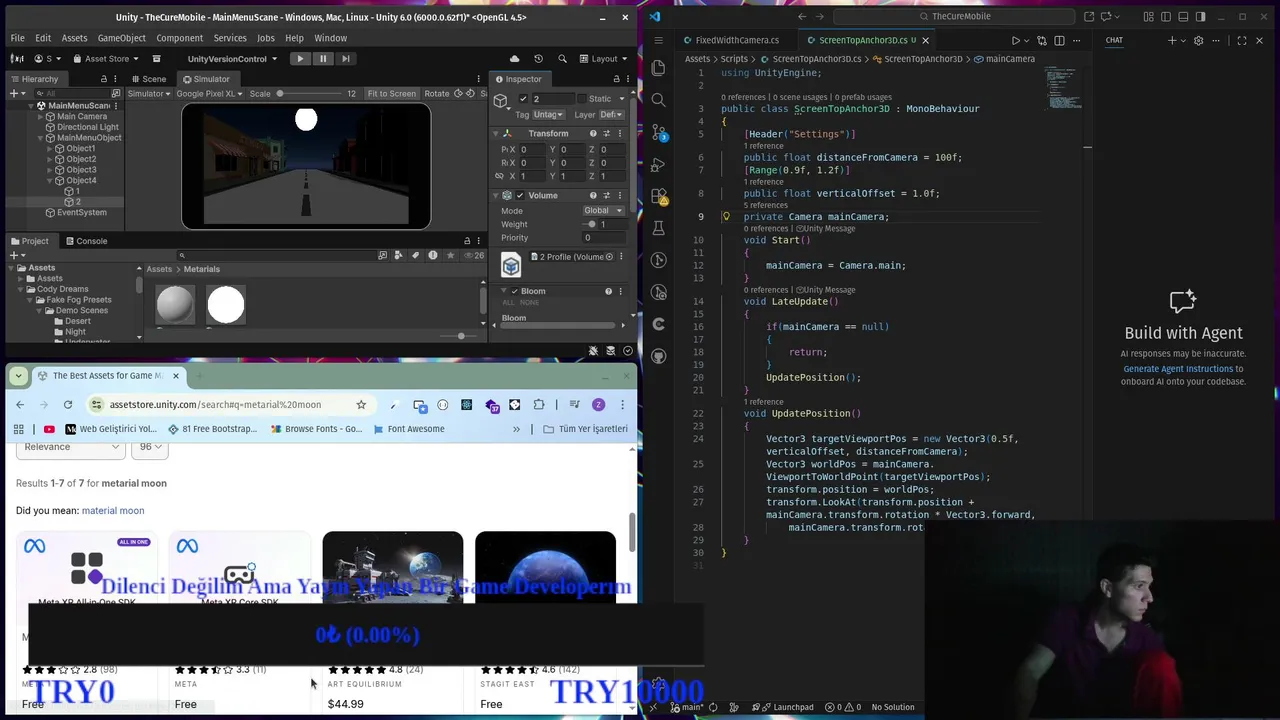The image size is (1280, 720).
Task: Click the material moon suggestion link
Action: pyautogui.click(x=113, y=511)
